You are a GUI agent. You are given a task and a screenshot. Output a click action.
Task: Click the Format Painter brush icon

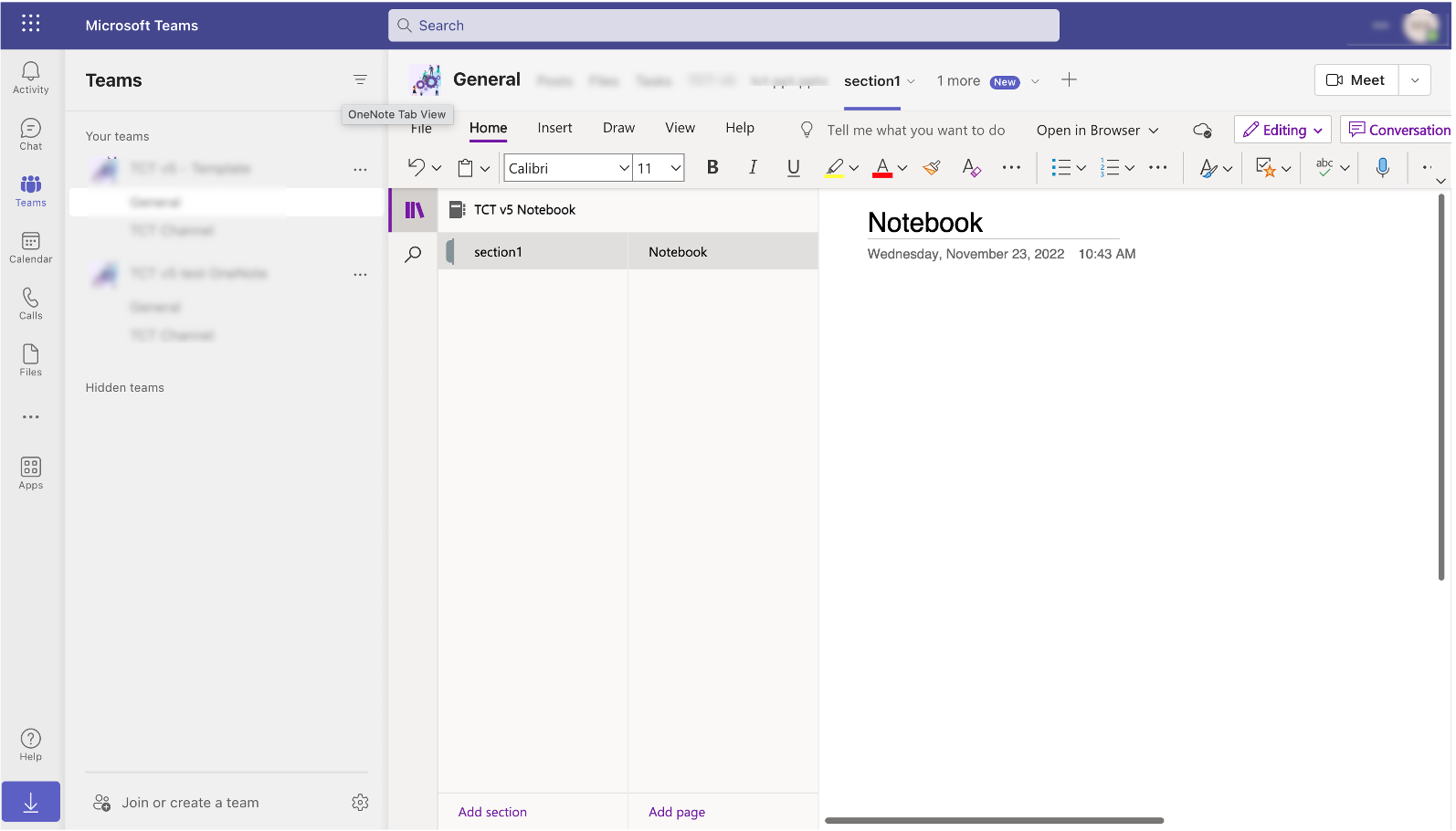(x=932, y=168)
